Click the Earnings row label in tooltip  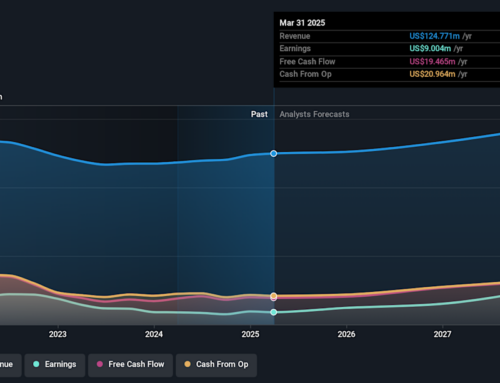pyautogui.click(x=295, y=49)
